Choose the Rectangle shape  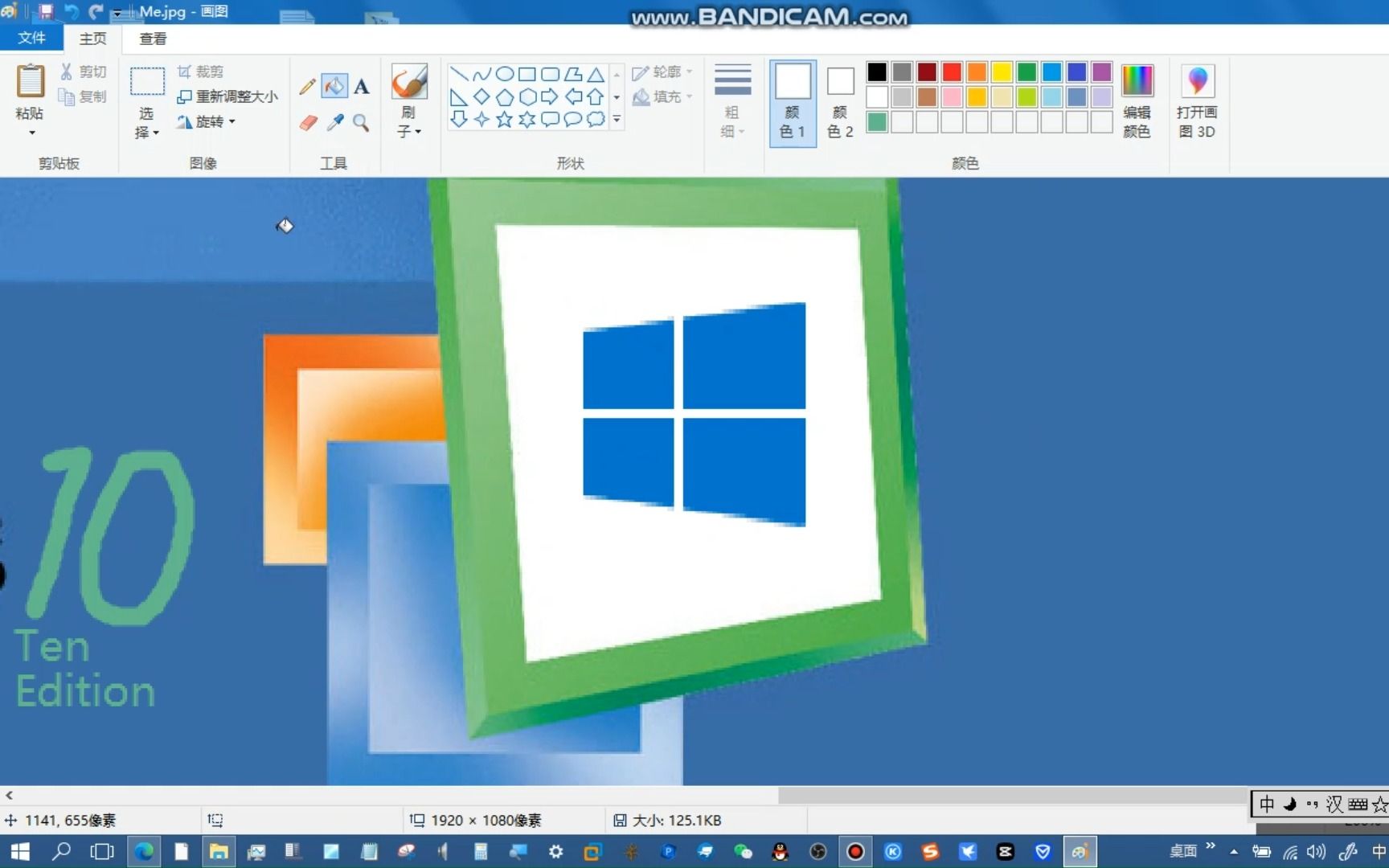(x=527, y=75)
